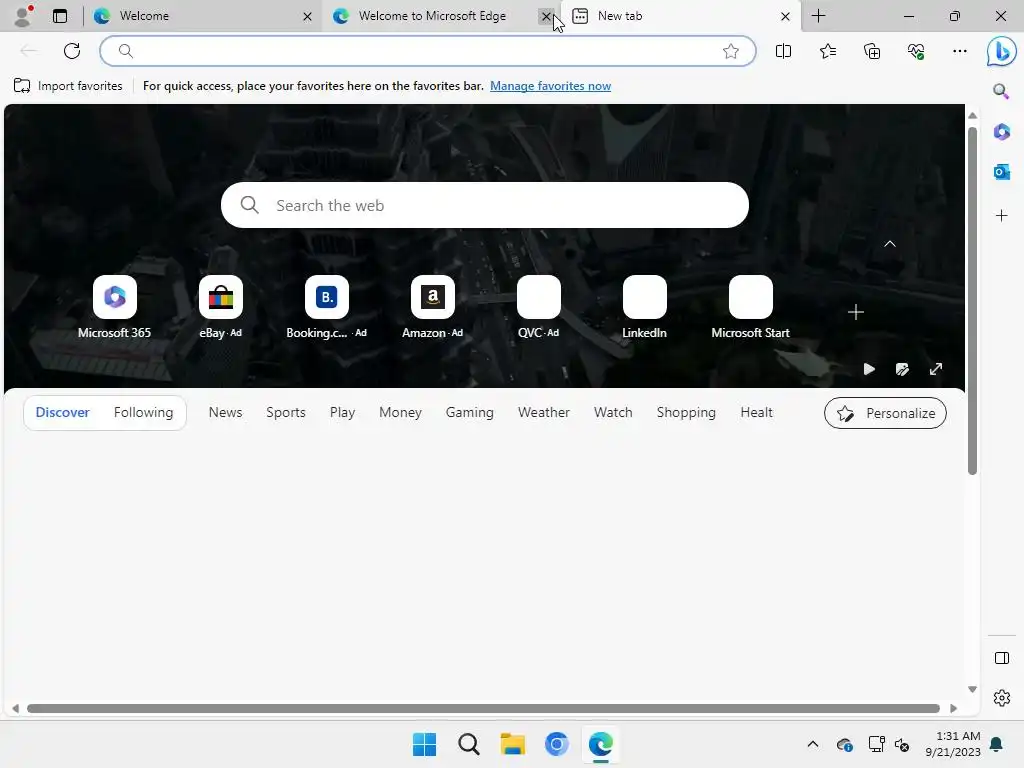The width and height of the screenshot is (1024, 768).
Task: Close the New tab tab
Action: click(x=785, y=16)
